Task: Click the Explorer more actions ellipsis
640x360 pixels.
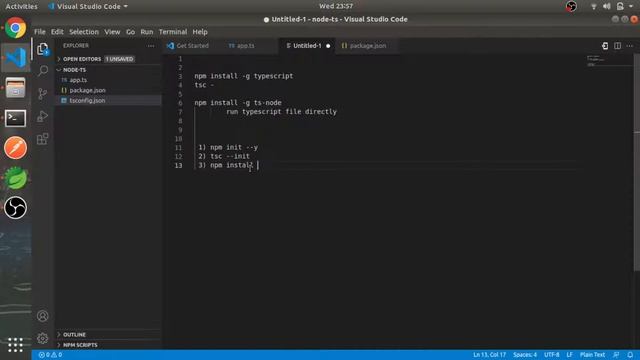Action: pos(151,46)
